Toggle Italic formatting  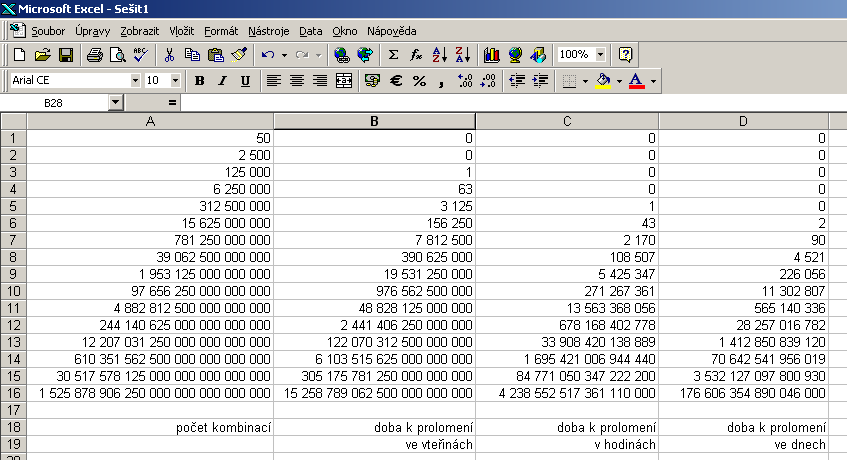tap(222, 81)
